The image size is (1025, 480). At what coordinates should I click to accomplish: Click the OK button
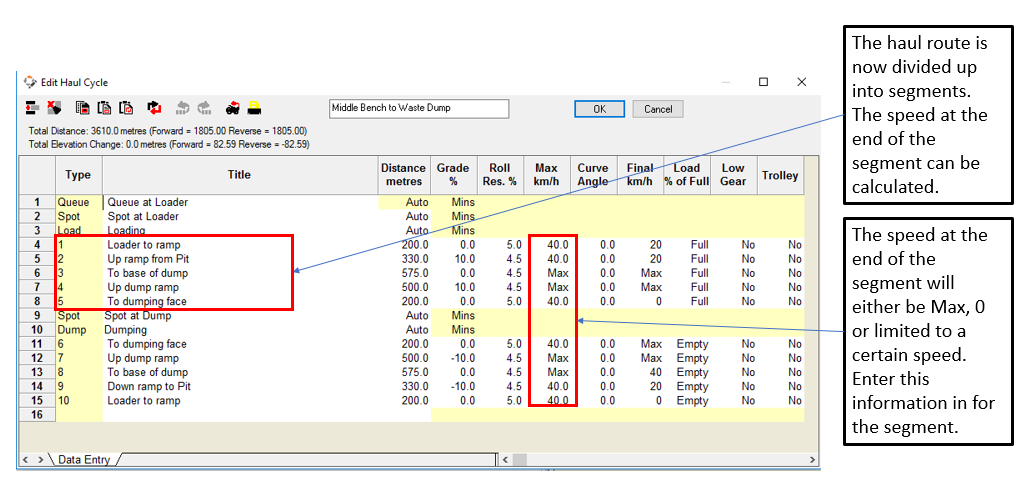(x=599, y=109)
